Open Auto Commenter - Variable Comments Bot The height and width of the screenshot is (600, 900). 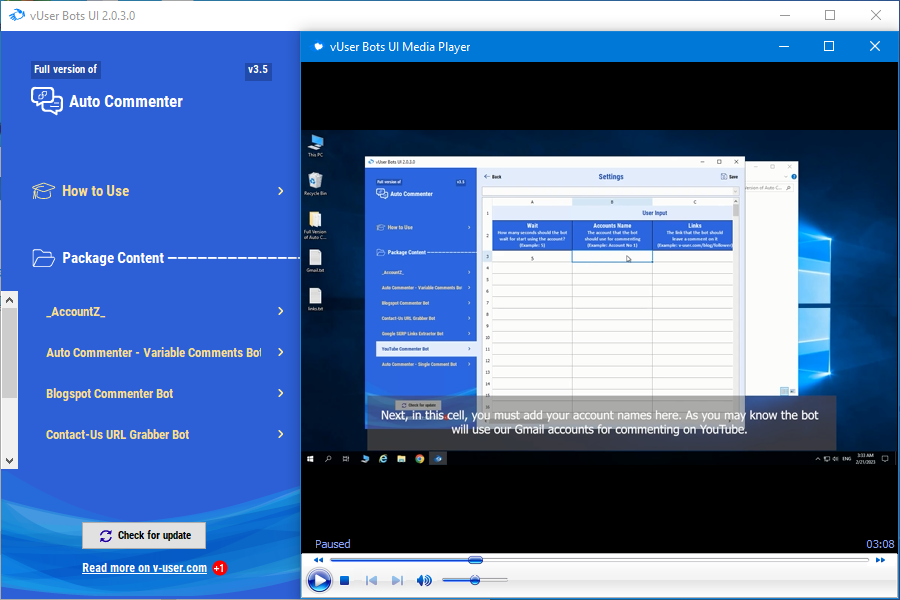(x=153, y=353)
